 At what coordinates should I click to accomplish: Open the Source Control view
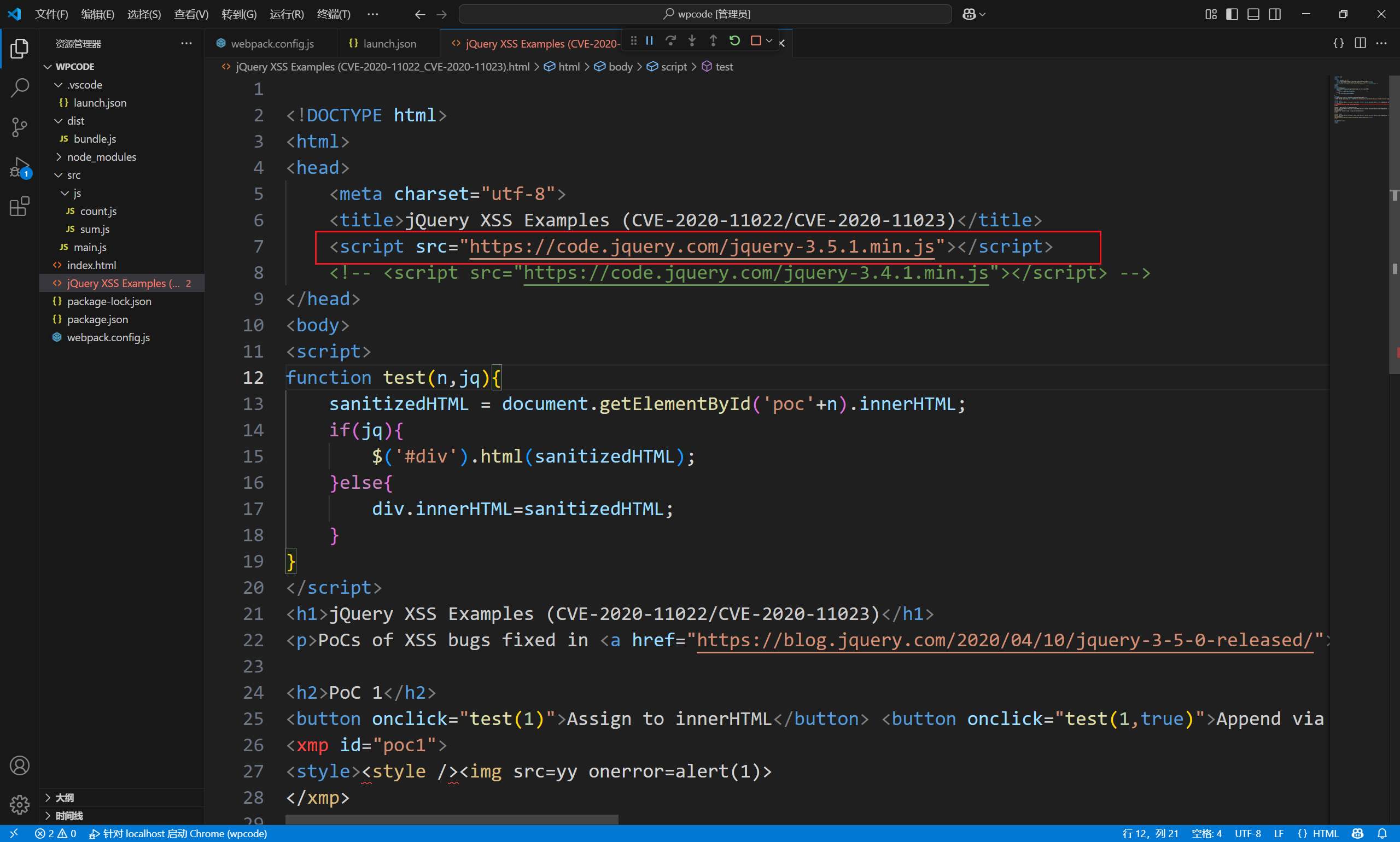20,127
